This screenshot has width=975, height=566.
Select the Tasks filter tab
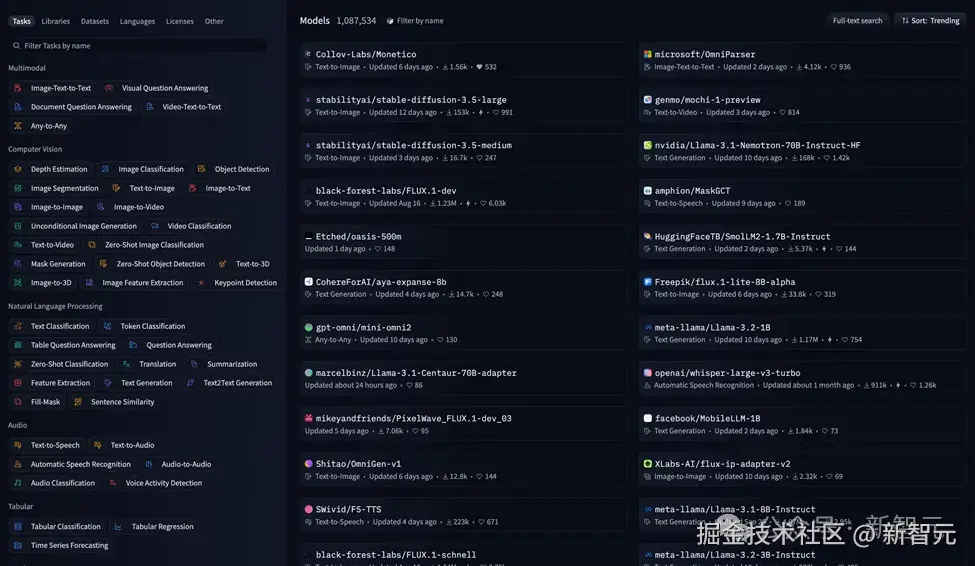tap(21, 21)
